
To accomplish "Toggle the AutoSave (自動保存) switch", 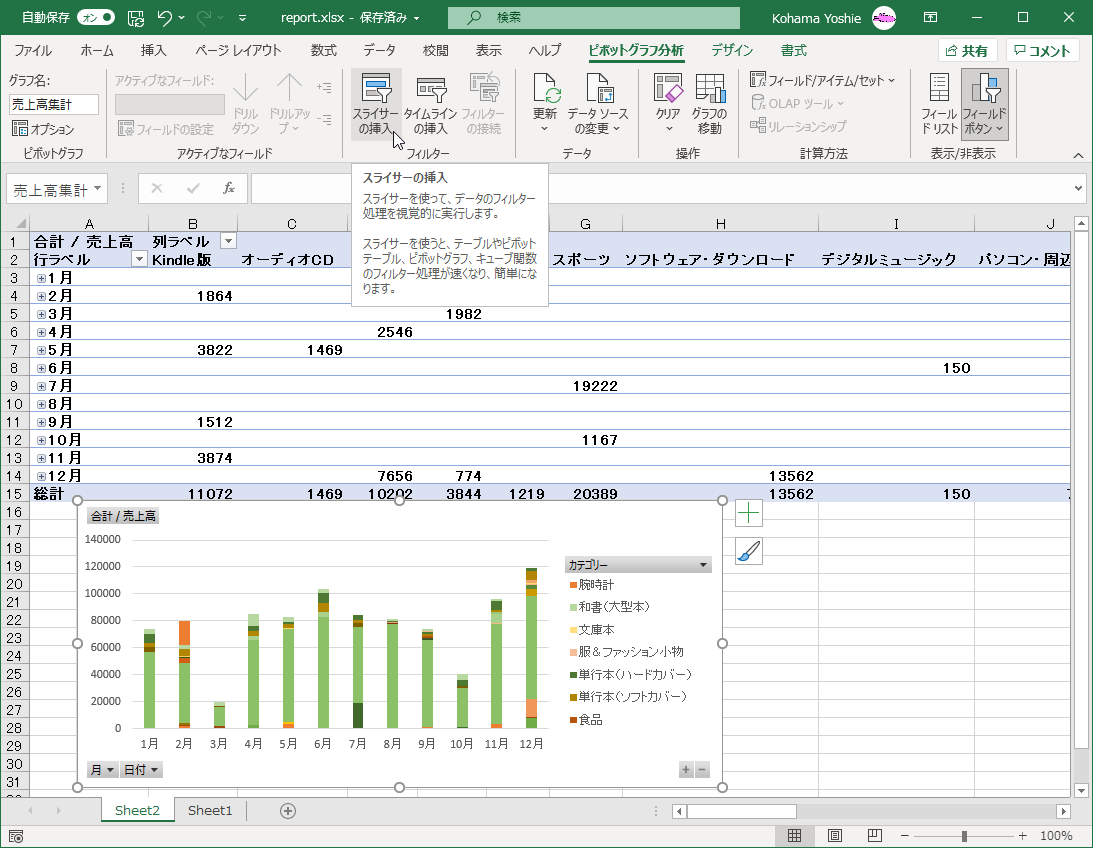I will point(95,18).
